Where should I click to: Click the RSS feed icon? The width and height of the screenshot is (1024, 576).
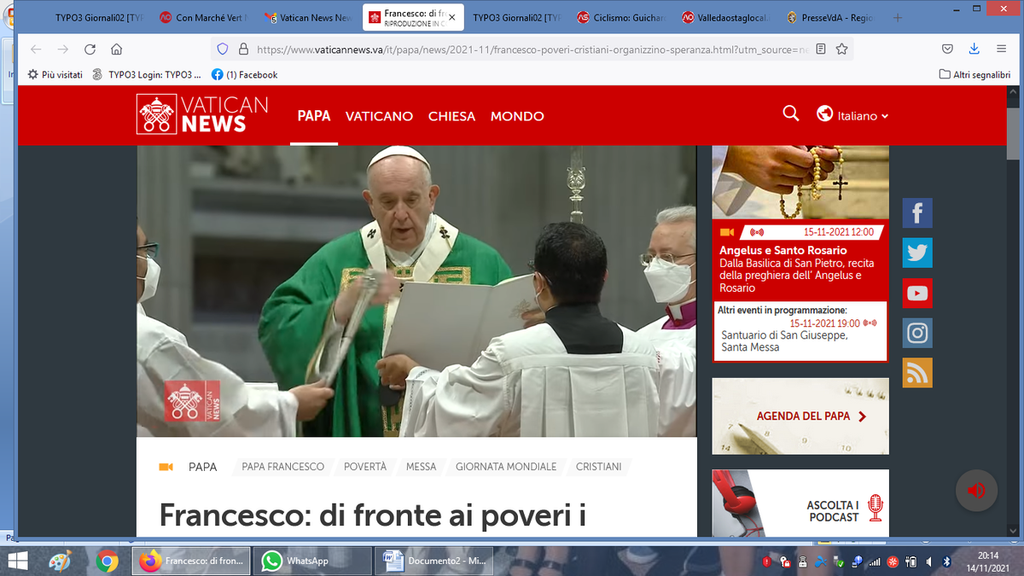pos(917,373)
